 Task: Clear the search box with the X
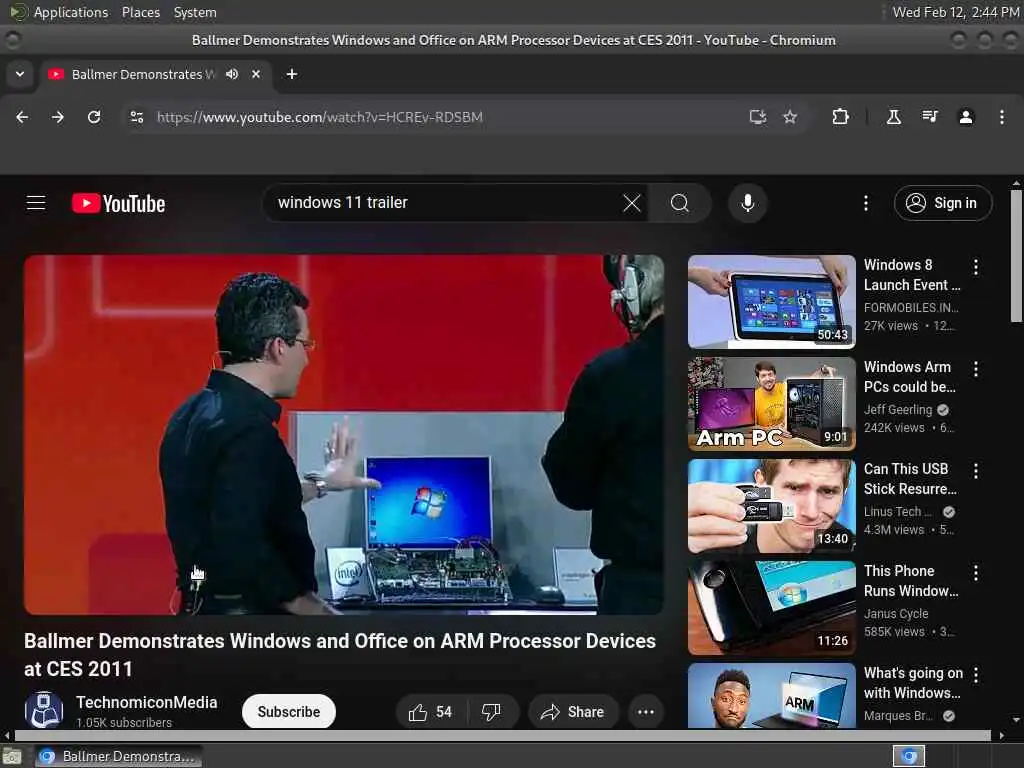pyautogui.click(x=632, y=203)
